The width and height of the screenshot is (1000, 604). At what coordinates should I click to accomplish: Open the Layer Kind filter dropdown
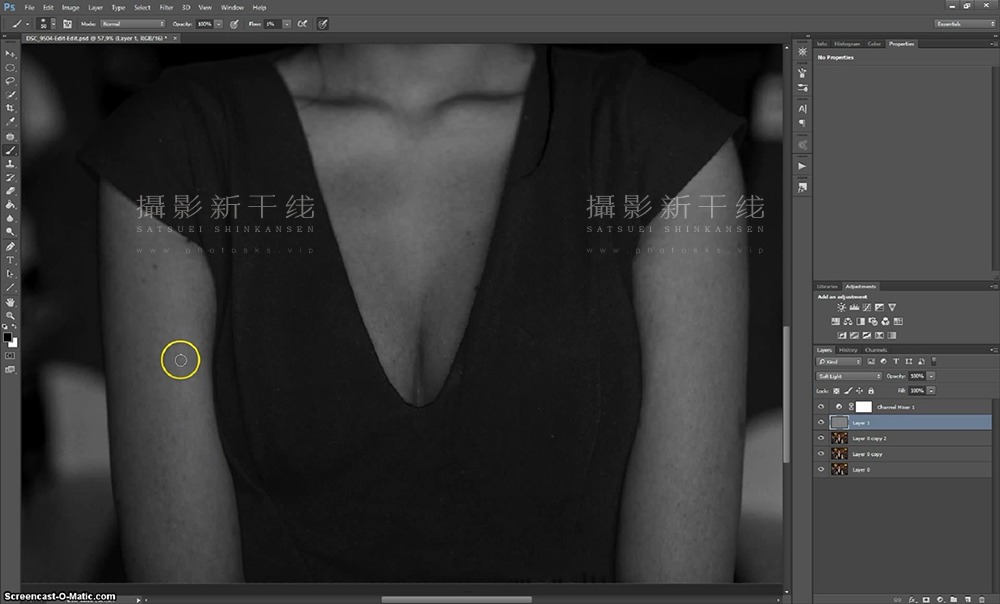coord(839,362)
